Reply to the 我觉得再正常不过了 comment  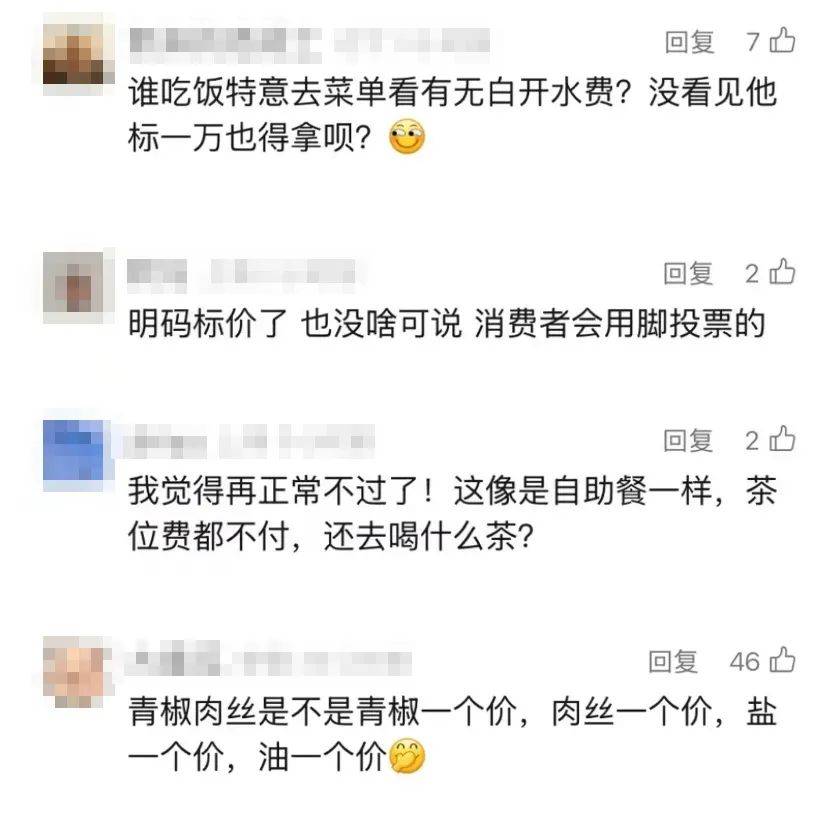pos(688,440)
